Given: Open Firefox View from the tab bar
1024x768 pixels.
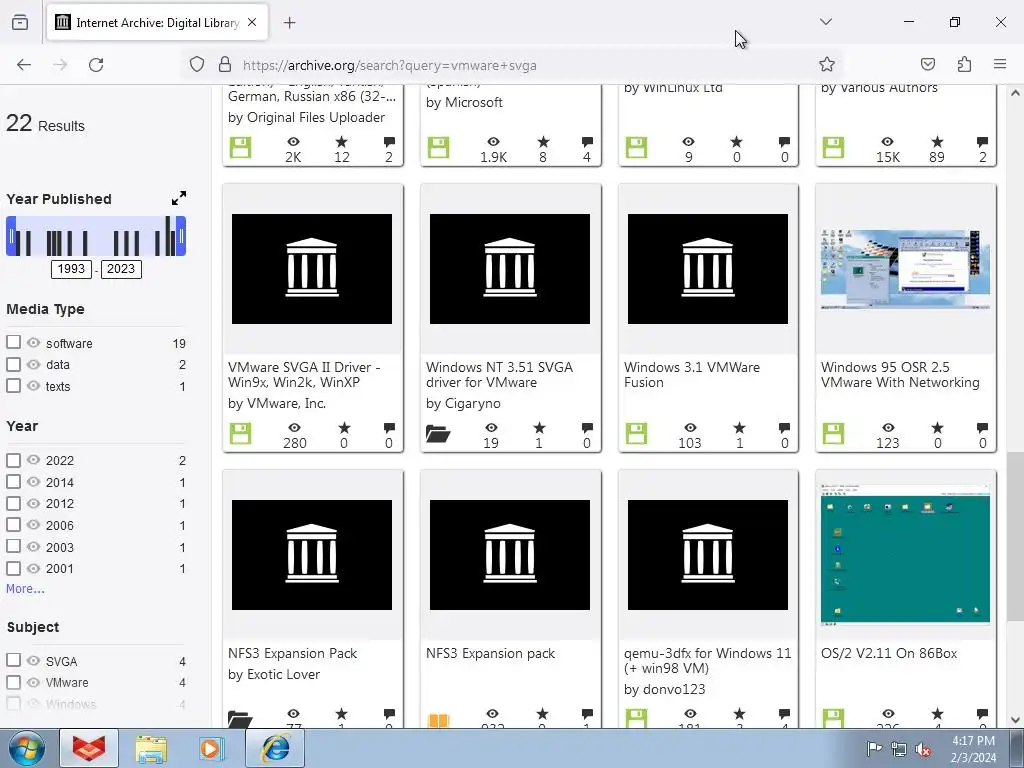Looking at the screenshot, I should pos(20,23).
